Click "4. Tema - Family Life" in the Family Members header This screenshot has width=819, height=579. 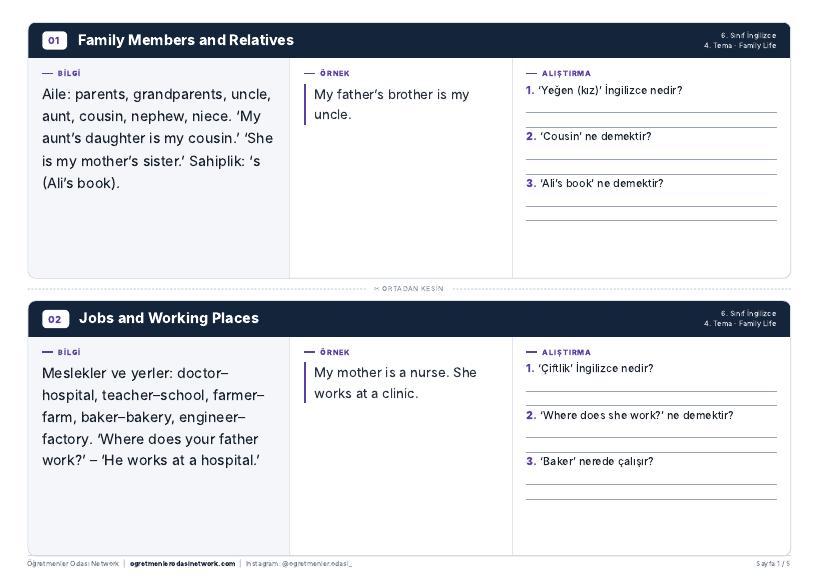[740, 45]
